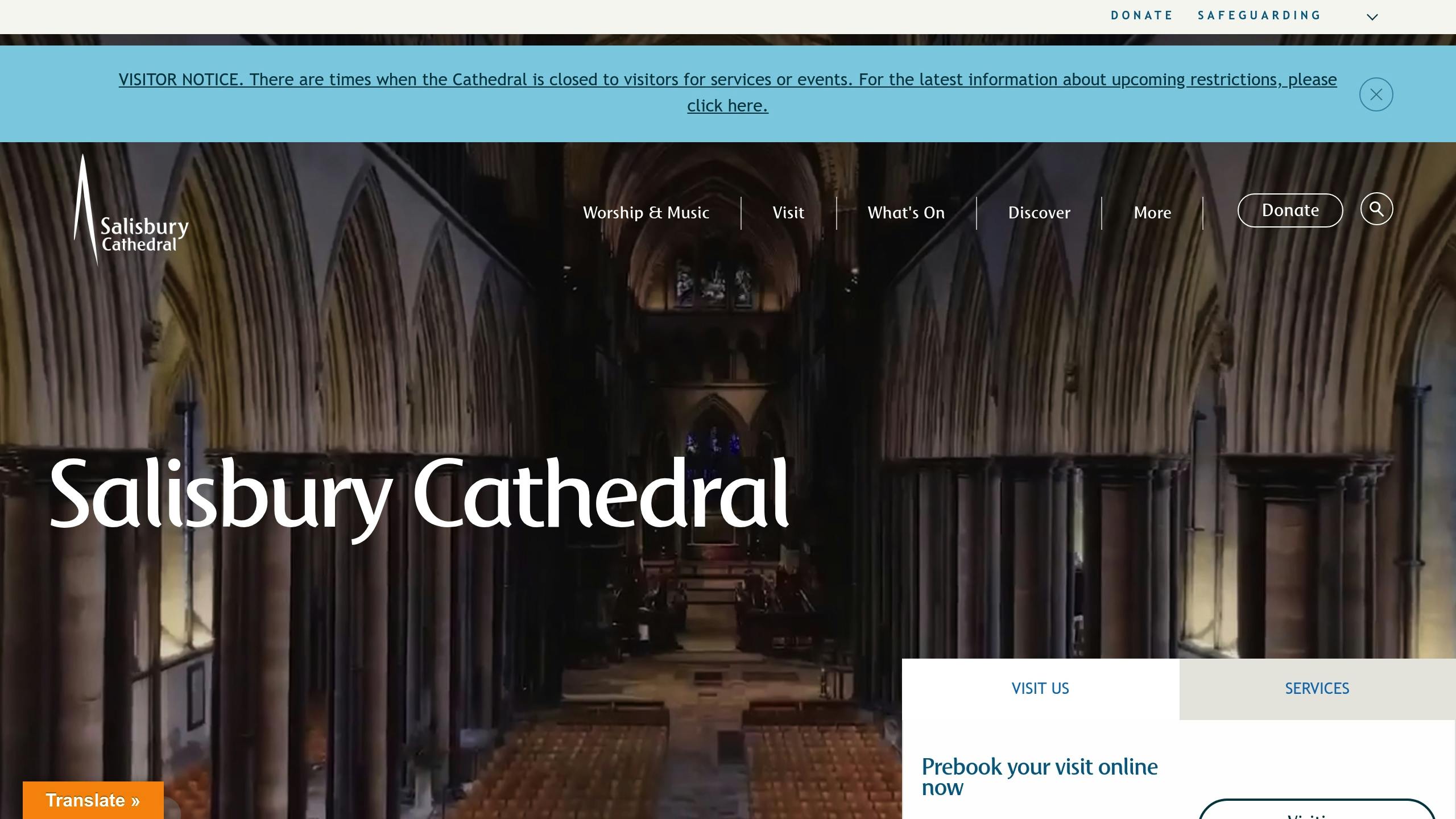Click the outlined Donate button
1456x819 pixels.
coord(1290,210)
